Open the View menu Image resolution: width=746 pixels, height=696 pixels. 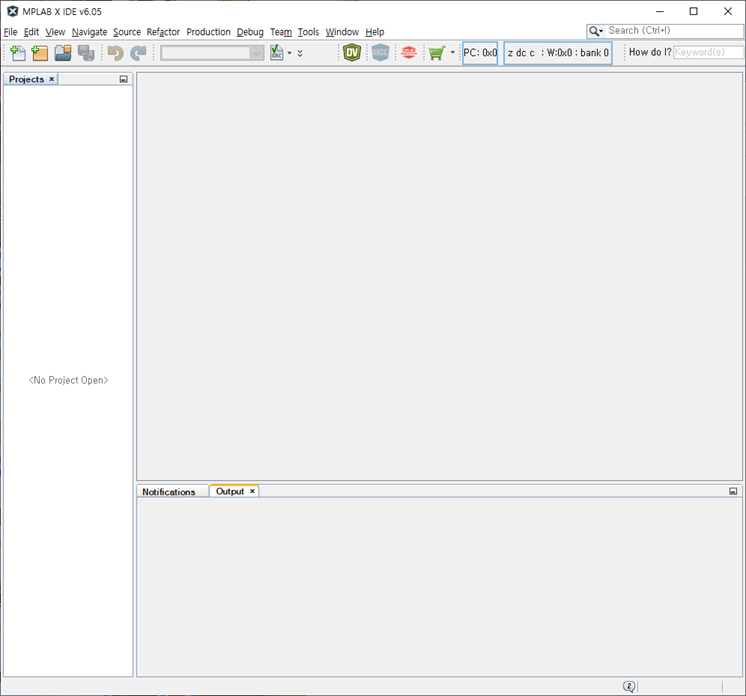(55, 32)
